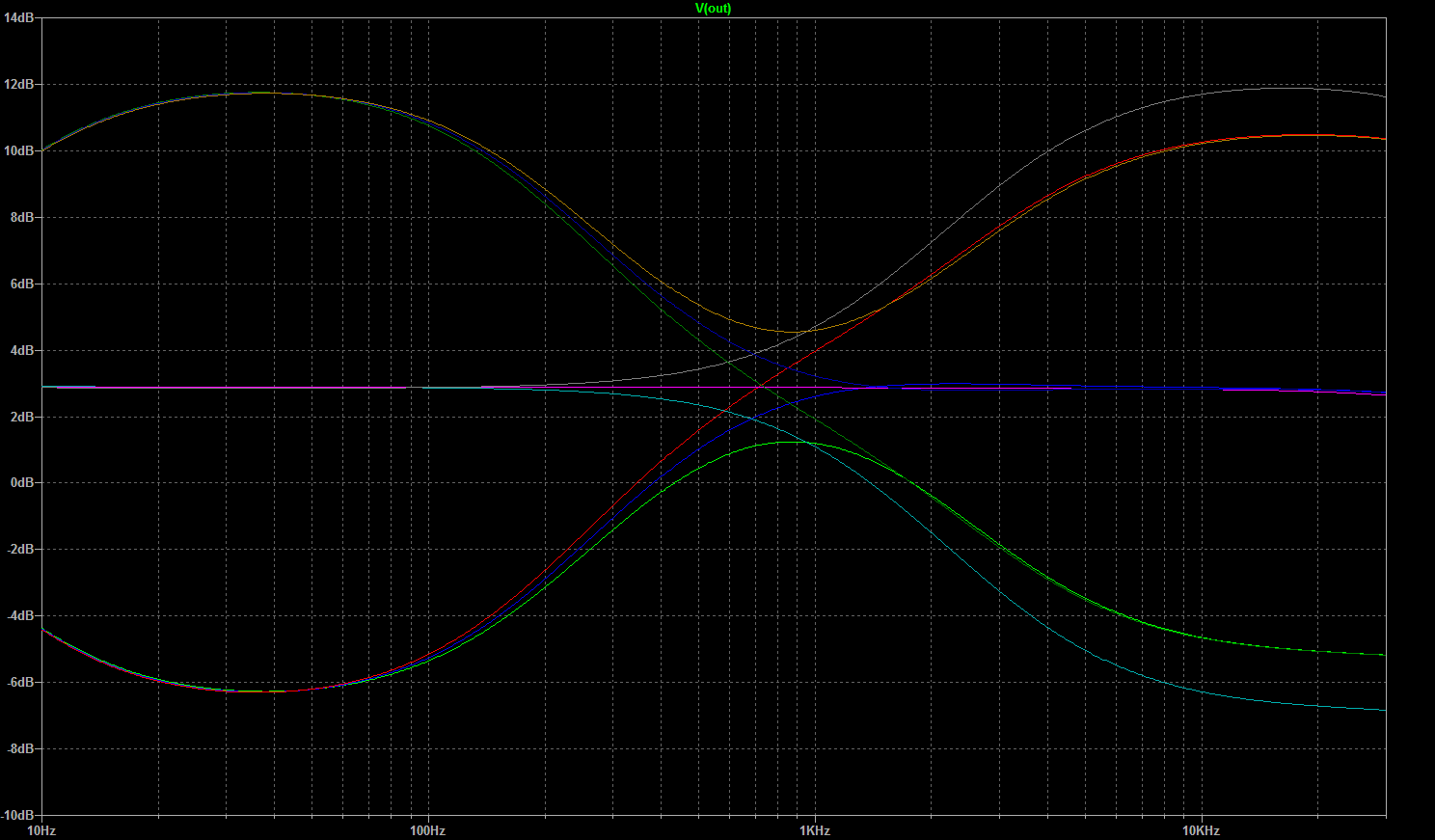
Task: Click the 6dB axis label
Action: coord(22,285)
